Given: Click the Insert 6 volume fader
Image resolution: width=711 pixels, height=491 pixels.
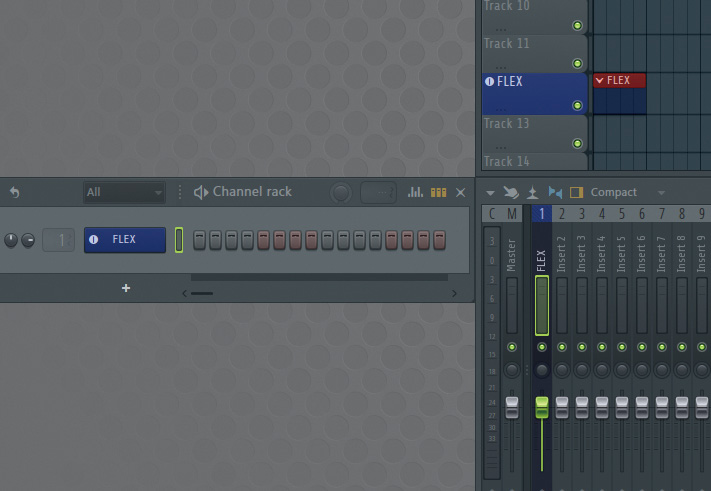Looking at the screenshot, I should click(x=642, y=407).
